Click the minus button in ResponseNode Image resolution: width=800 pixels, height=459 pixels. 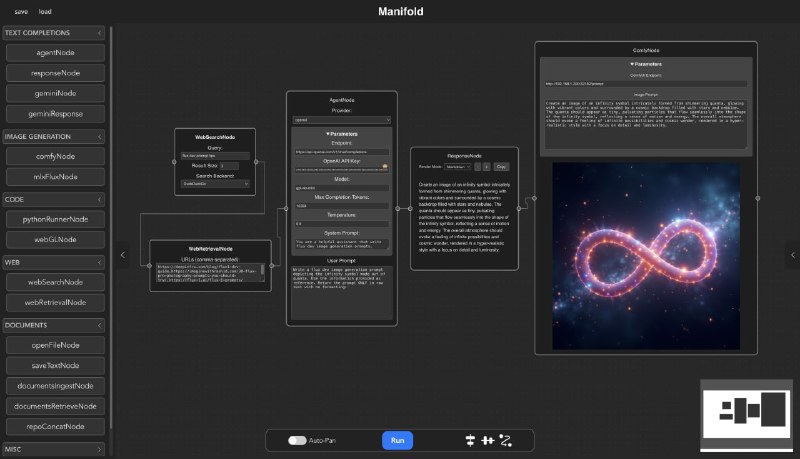click(x=476, y=167)
